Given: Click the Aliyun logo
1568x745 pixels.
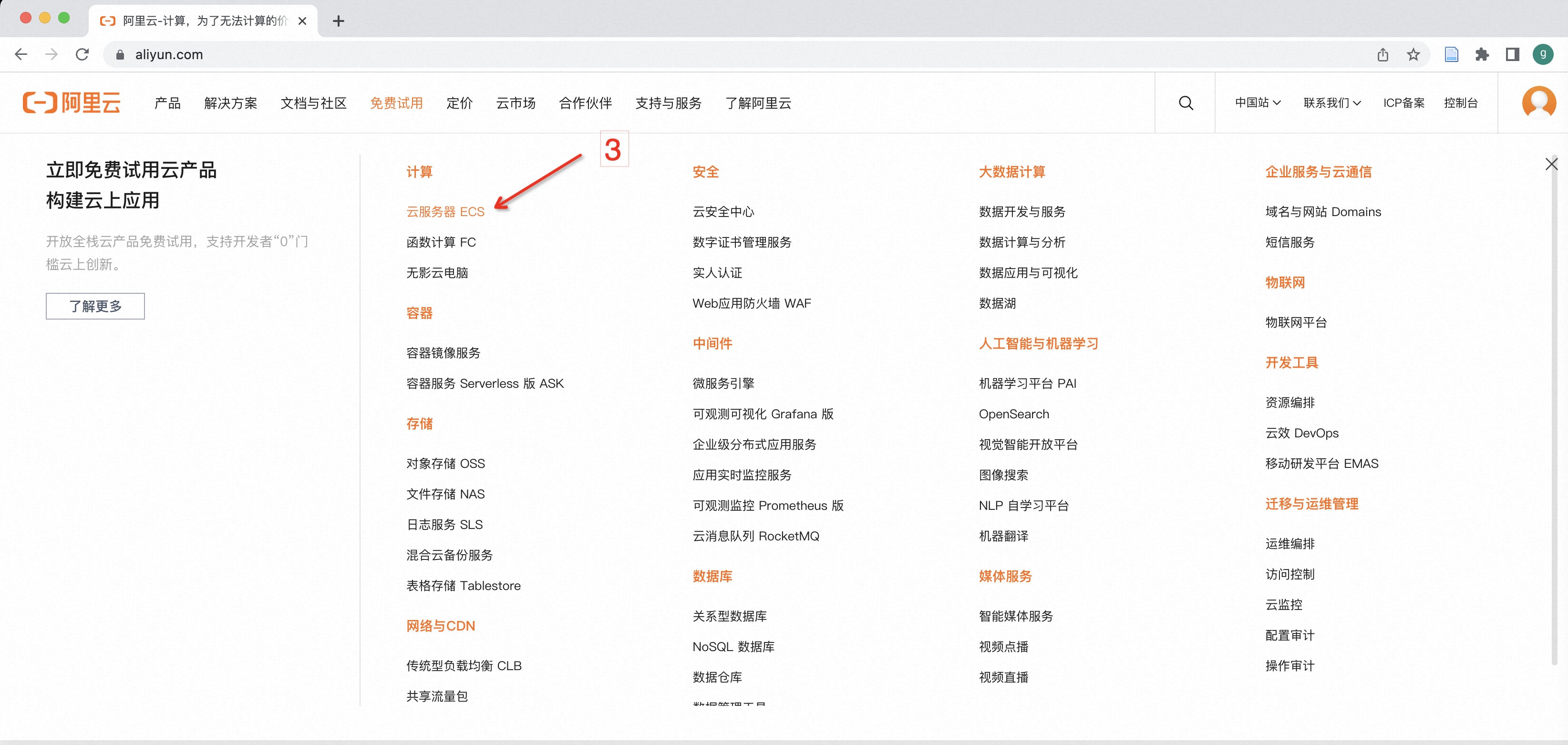Looking at the screenshot, I should pos(72,103).
